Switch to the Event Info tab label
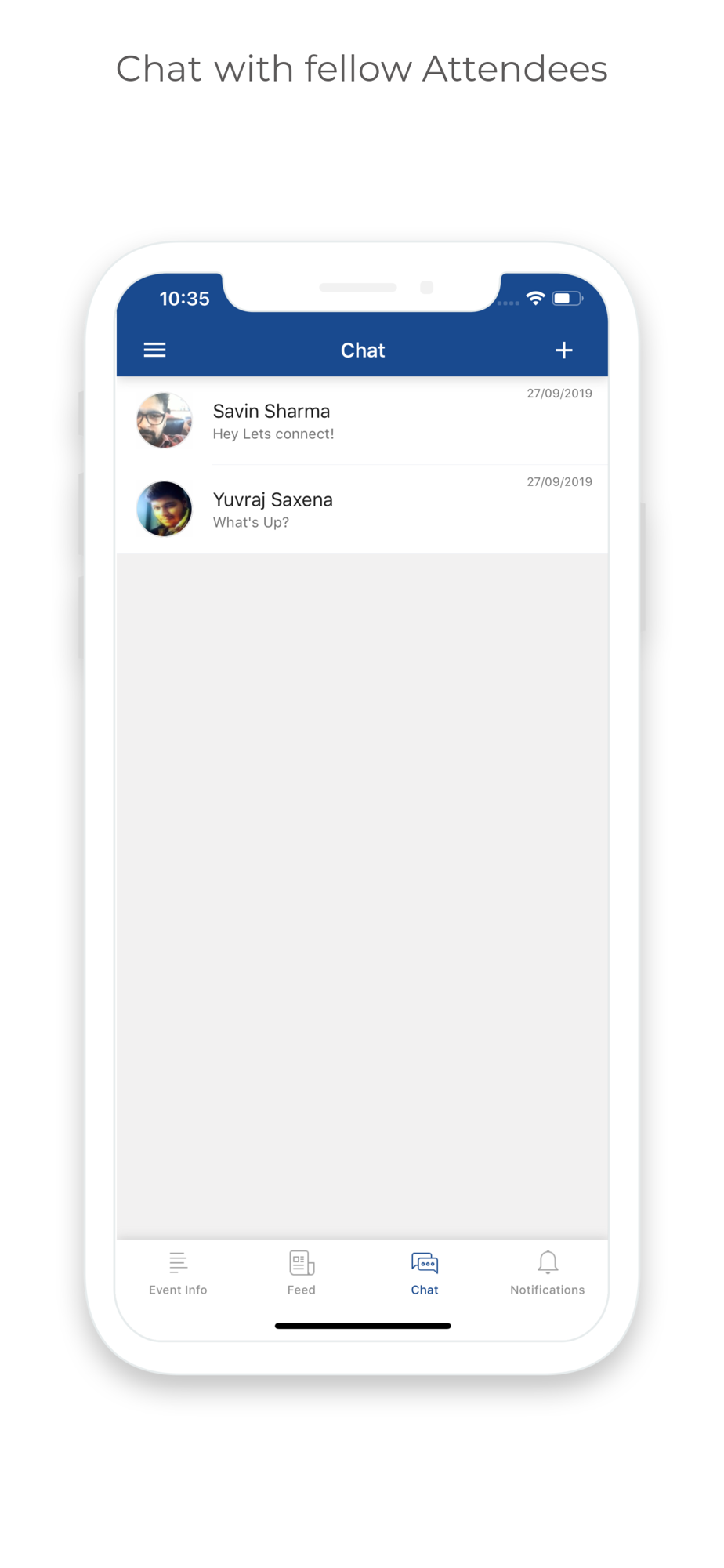Screen dimensions: 724x1568 [x=178, y=1290]
